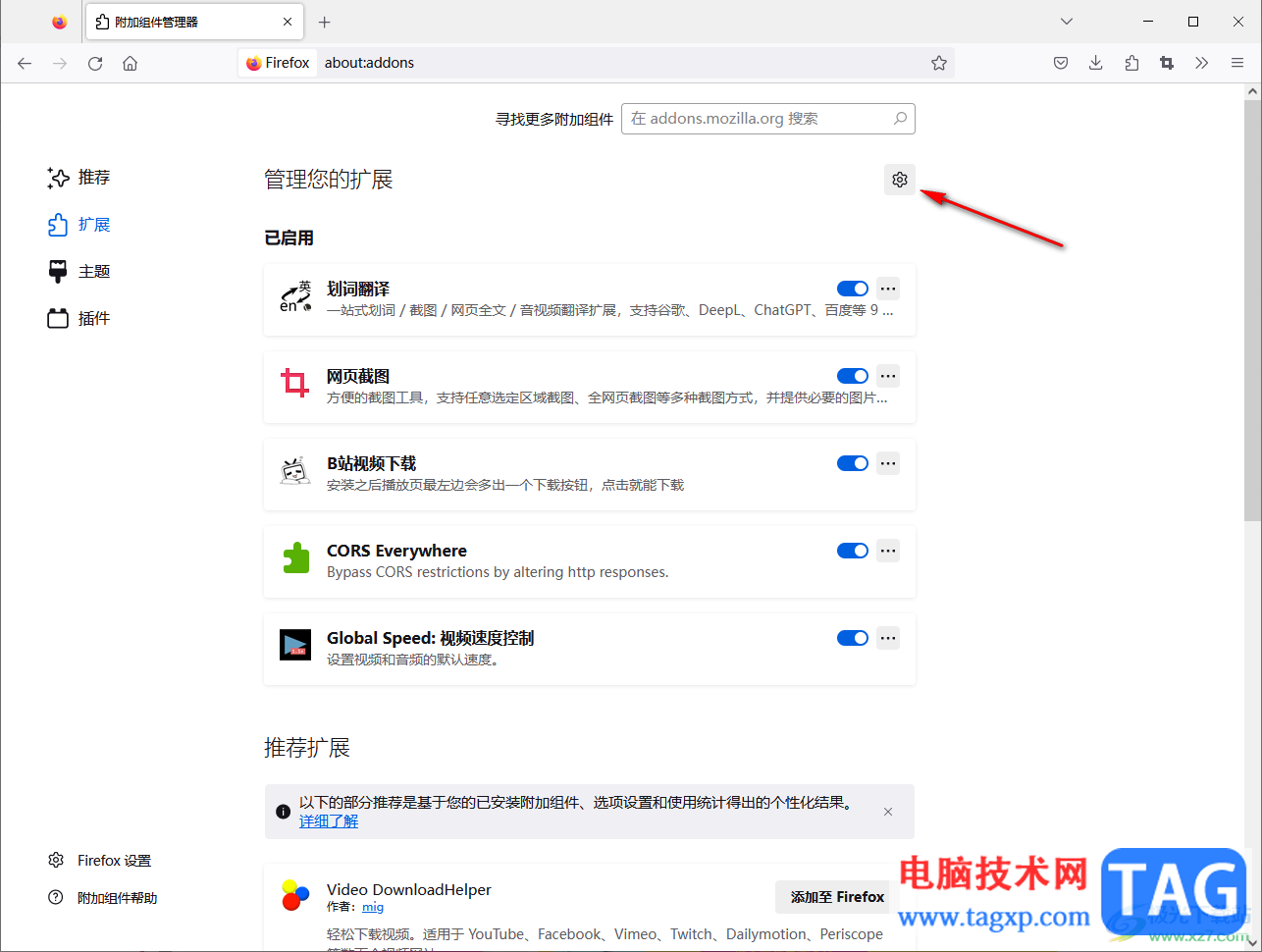Dismiss the recommendation info notice
Viewport: 1262px width, 952px height.
[x=888, y=812]
